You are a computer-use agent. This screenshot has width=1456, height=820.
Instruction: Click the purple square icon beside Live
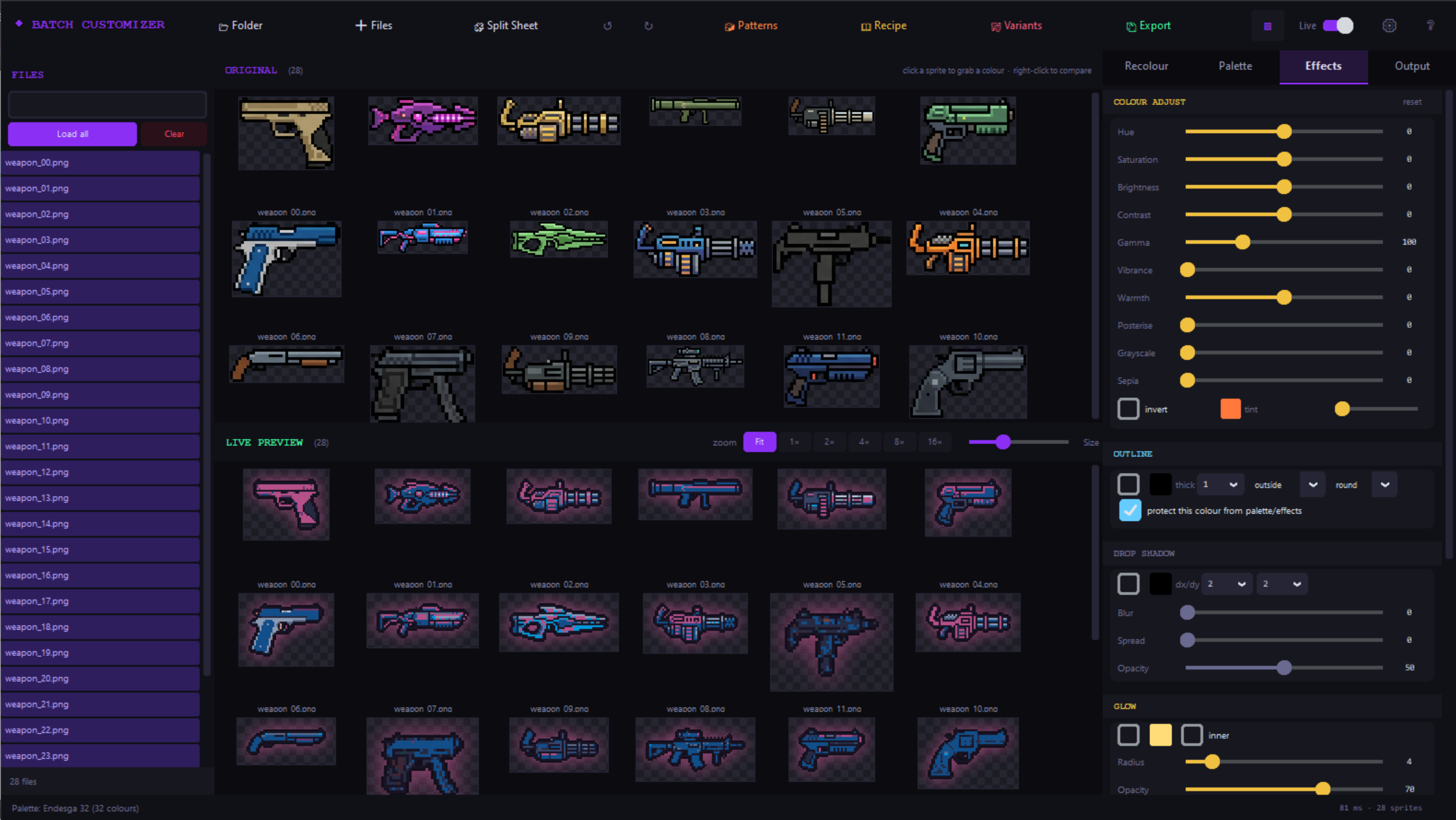[1267, 26]
